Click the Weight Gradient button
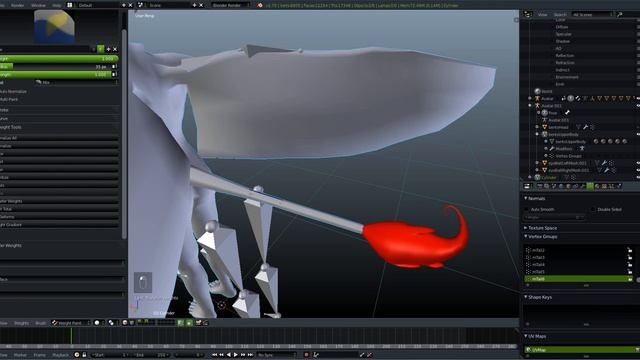 pos(59,224)
